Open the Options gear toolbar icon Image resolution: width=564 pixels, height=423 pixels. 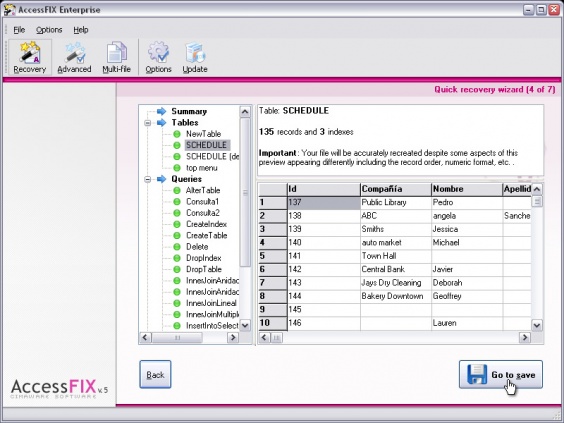(158, 58)
